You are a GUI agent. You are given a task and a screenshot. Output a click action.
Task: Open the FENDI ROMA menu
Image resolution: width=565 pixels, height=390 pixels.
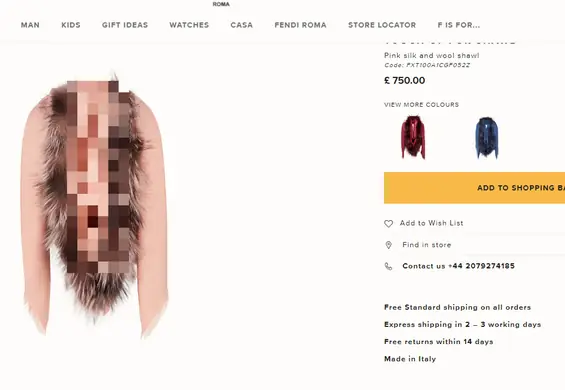(x=301, y=25)
